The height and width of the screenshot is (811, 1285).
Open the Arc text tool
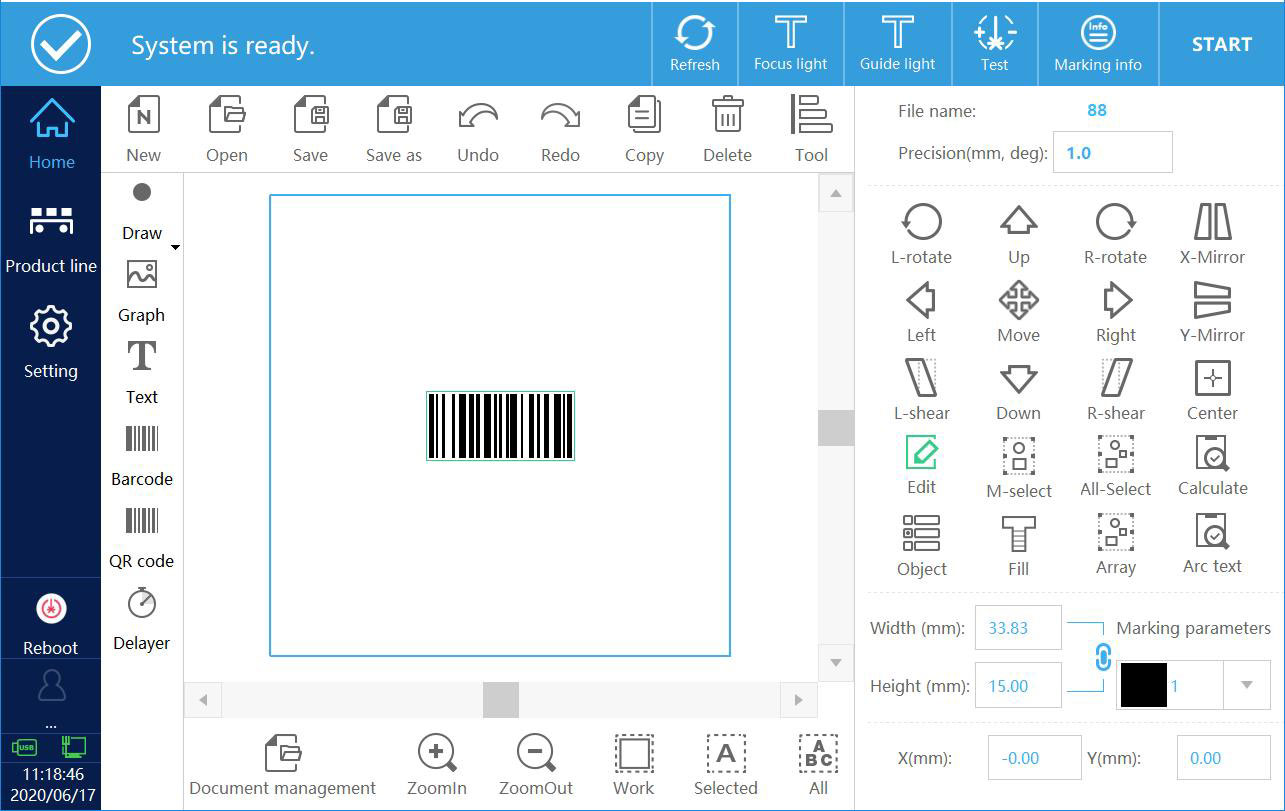tap(1212, 544)
